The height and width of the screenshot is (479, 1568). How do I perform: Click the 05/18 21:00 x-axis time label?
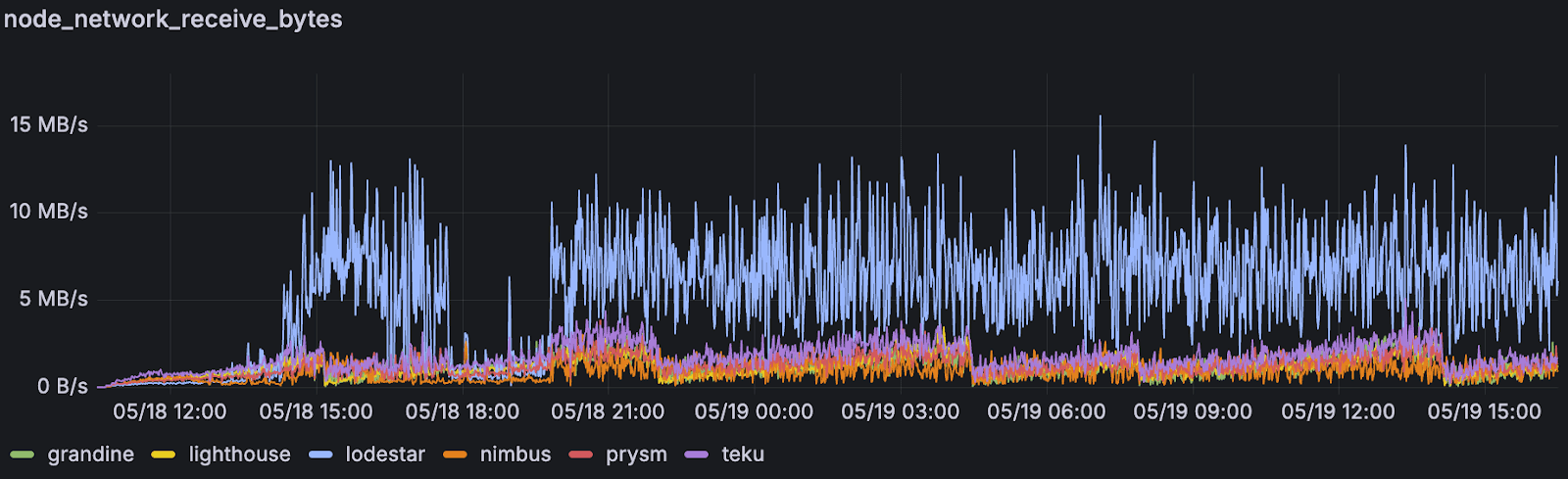pos(608,411)
